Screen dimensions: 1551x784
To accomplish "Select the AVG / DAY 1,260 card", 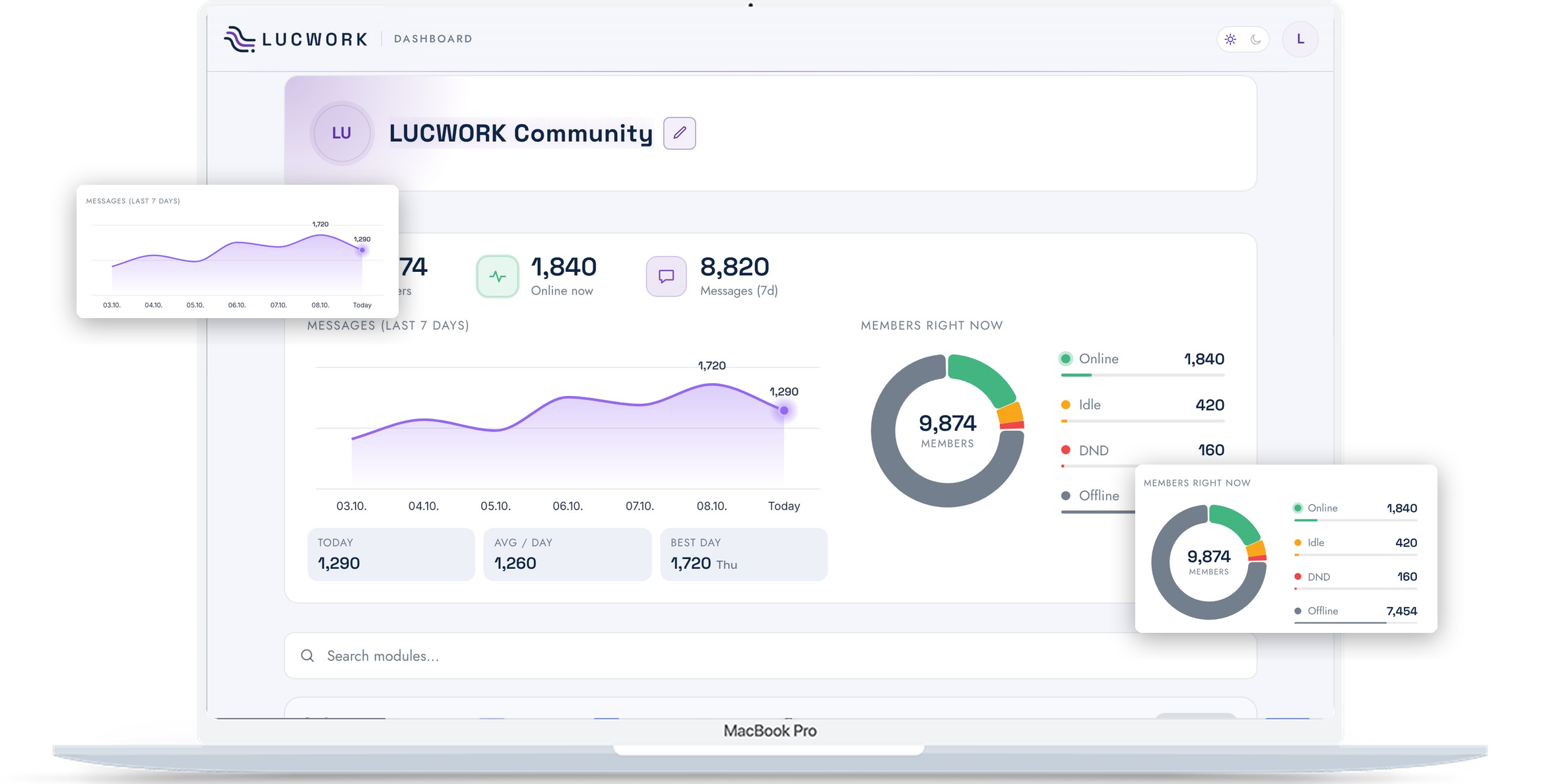I will 567,554.
